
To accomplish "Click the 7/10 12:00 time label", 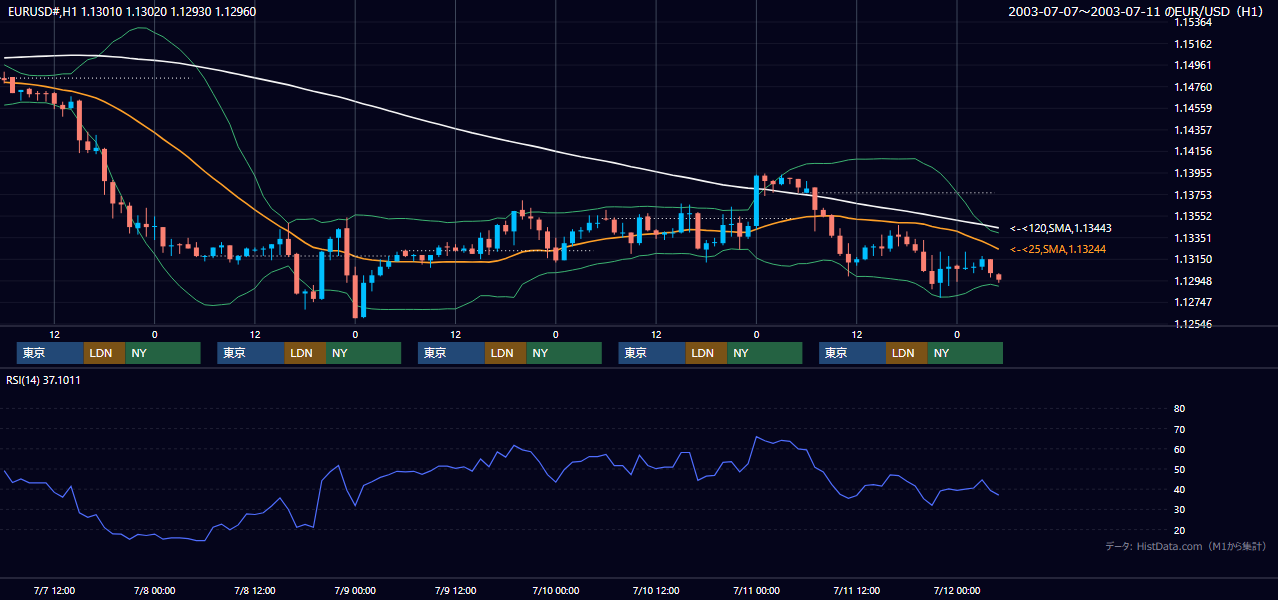I will point(656,590).
